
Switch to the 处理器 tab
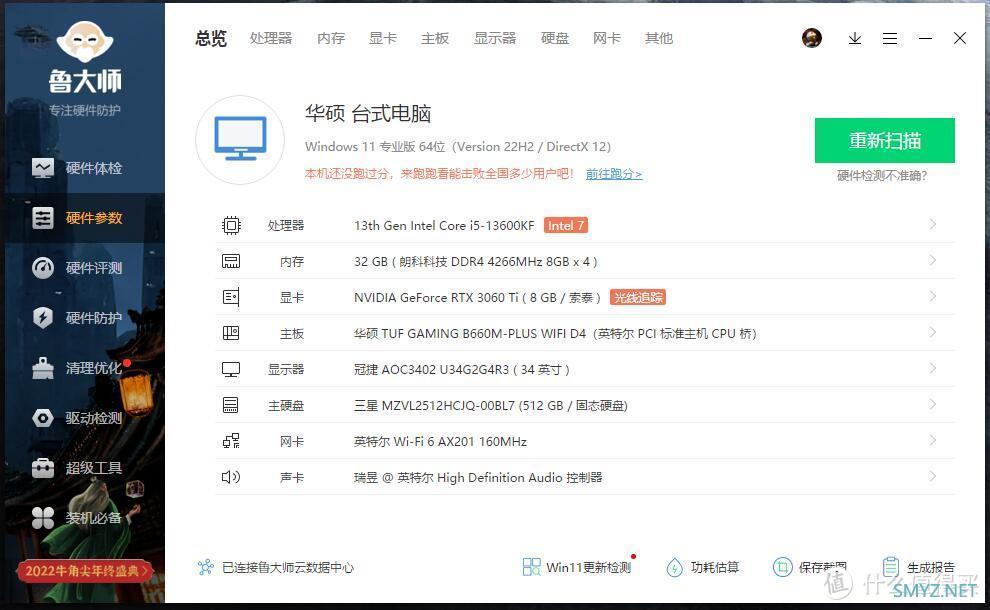click(x=271, y=39)
